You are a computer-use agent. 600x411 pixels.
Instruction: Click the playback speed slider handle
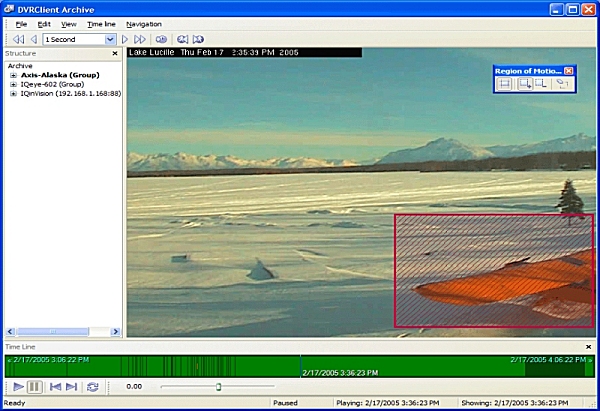tap(219, 386)
